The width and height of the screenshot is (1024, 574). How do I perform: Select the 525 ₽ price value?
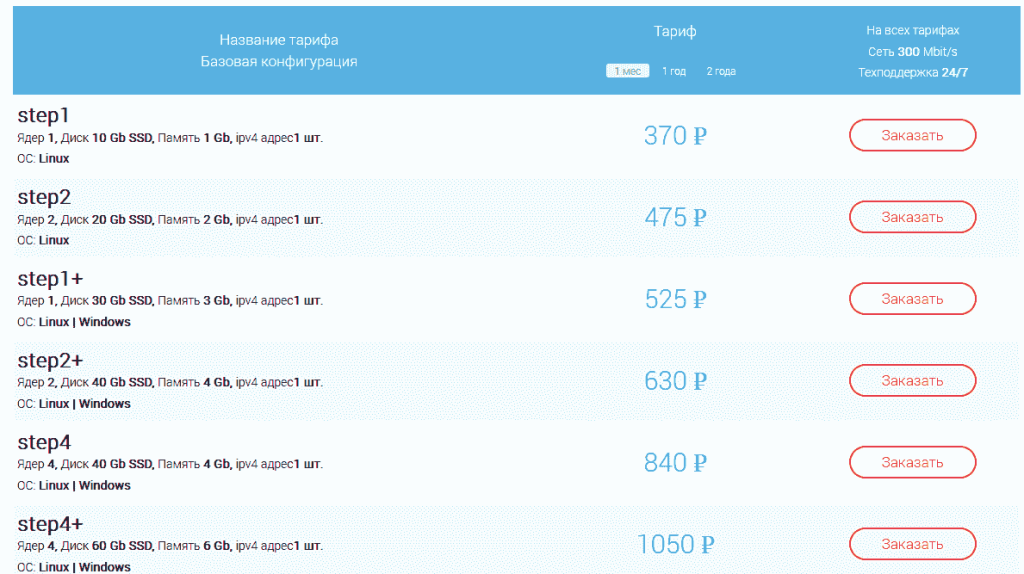[x=675, y=299]
